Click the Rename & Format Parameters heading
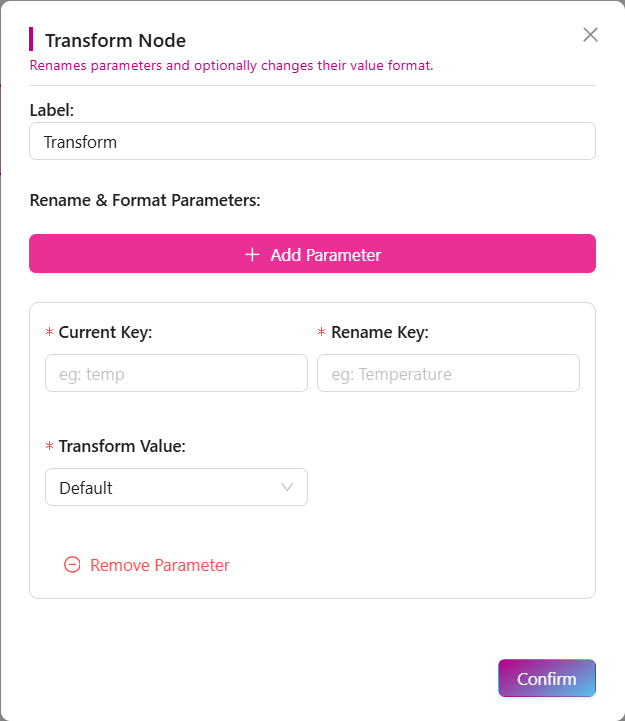The width and height of the screenshot is (625, 721). 145,200
